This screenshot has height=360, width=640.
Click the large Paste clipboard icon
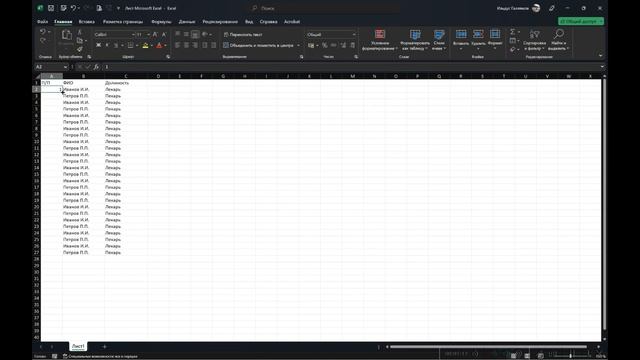click(x=66, y=35)
